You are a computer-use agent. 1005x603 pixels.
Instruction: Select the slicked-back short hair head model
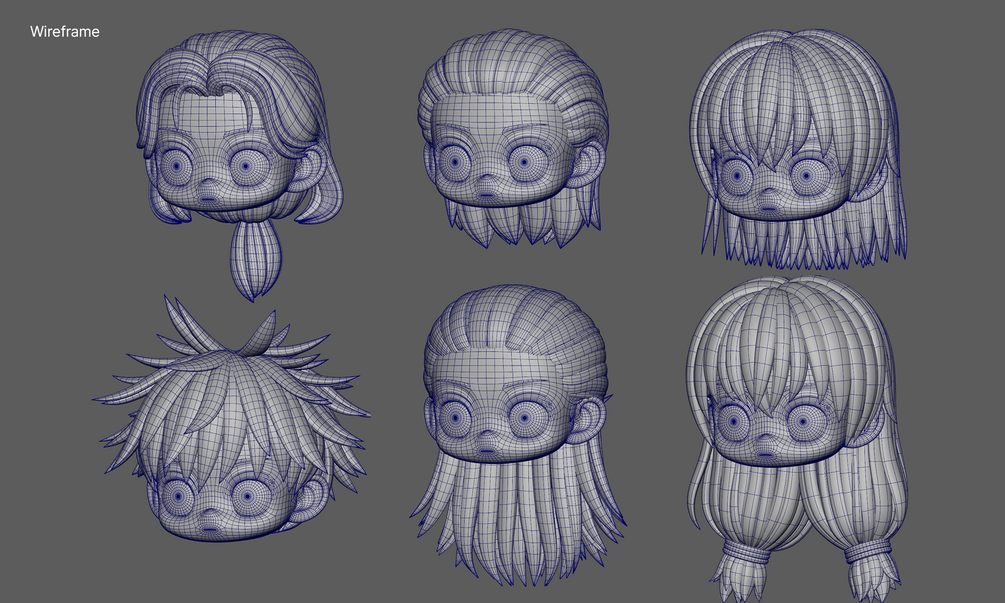coord(513,138)
